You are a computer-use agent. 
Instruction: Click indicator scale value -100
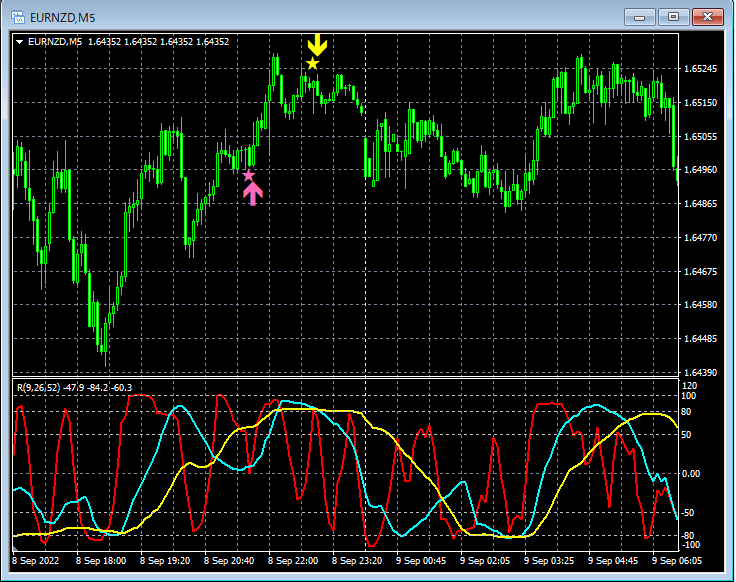[690, 545]
